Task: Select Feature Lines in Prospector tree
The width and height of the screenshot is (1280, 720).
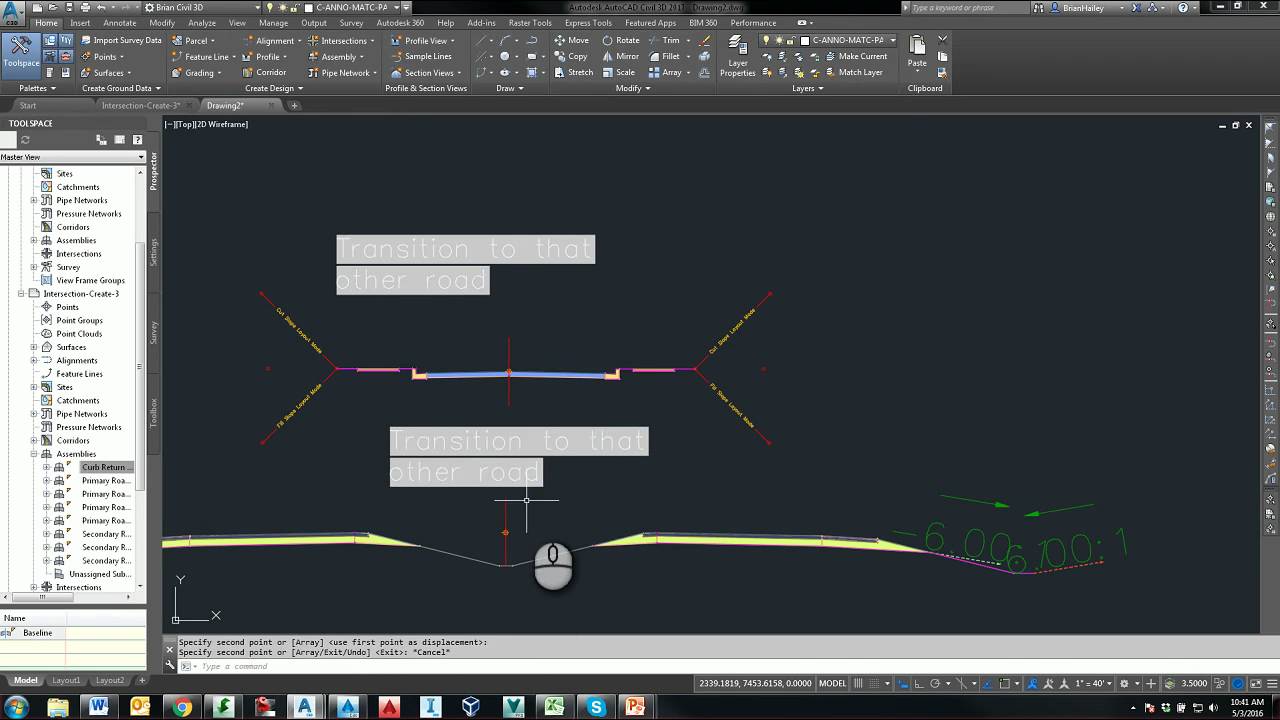Action: 79,374
